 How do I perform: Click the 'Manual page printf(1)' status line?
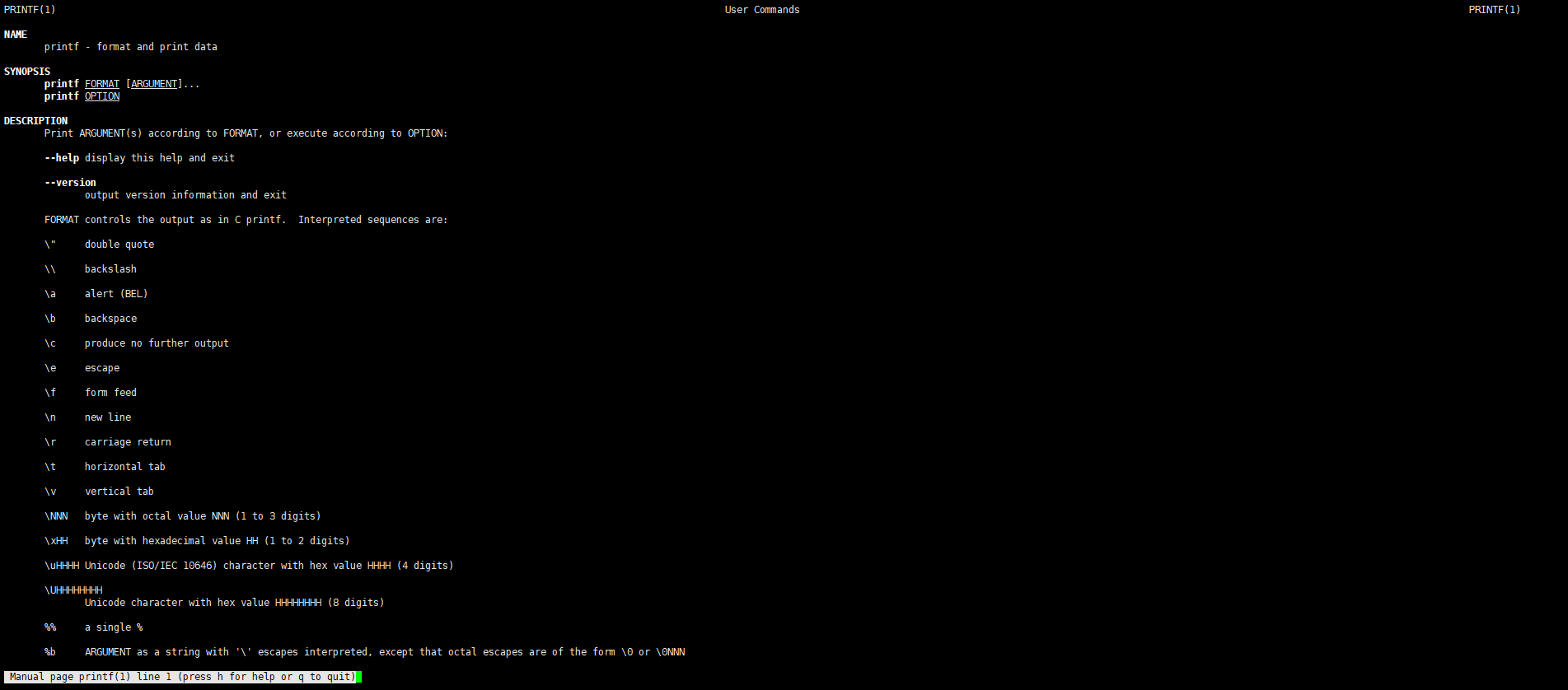pos(180,677)
